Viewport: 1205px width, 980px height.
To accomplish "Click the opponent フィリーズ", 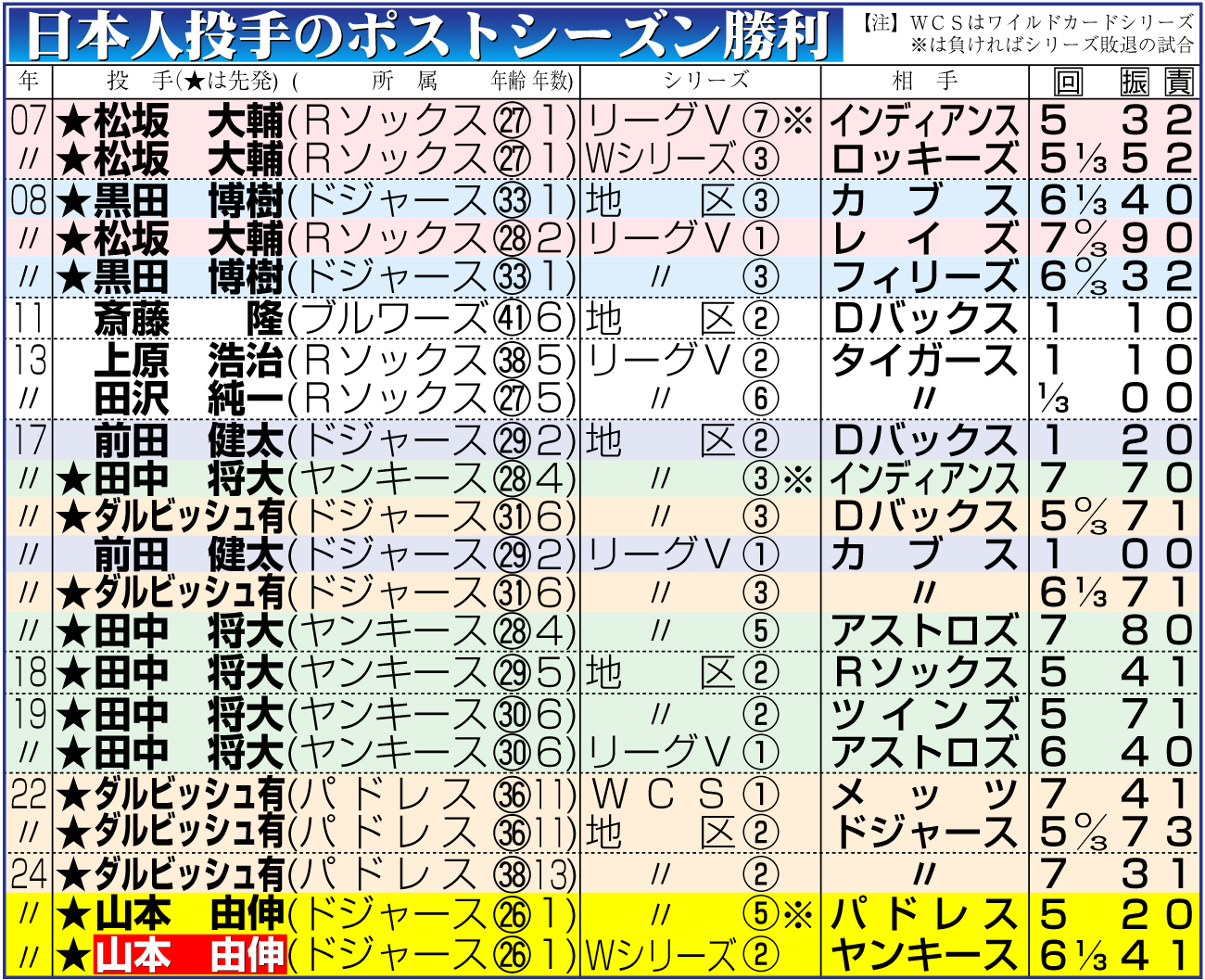I will (x=924, y=277).
